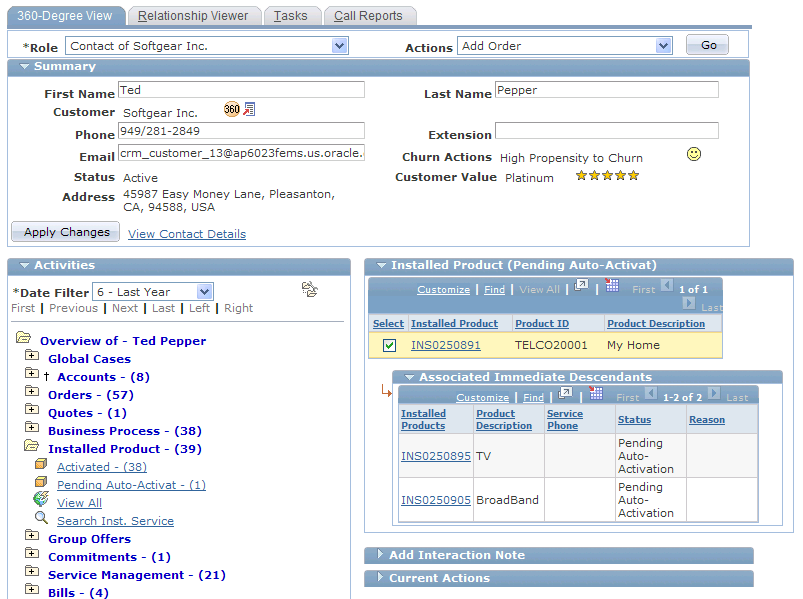This screenshot has width=803, height=599.
Task: Expand the Global Cases tree node
Action: point(32,355)
